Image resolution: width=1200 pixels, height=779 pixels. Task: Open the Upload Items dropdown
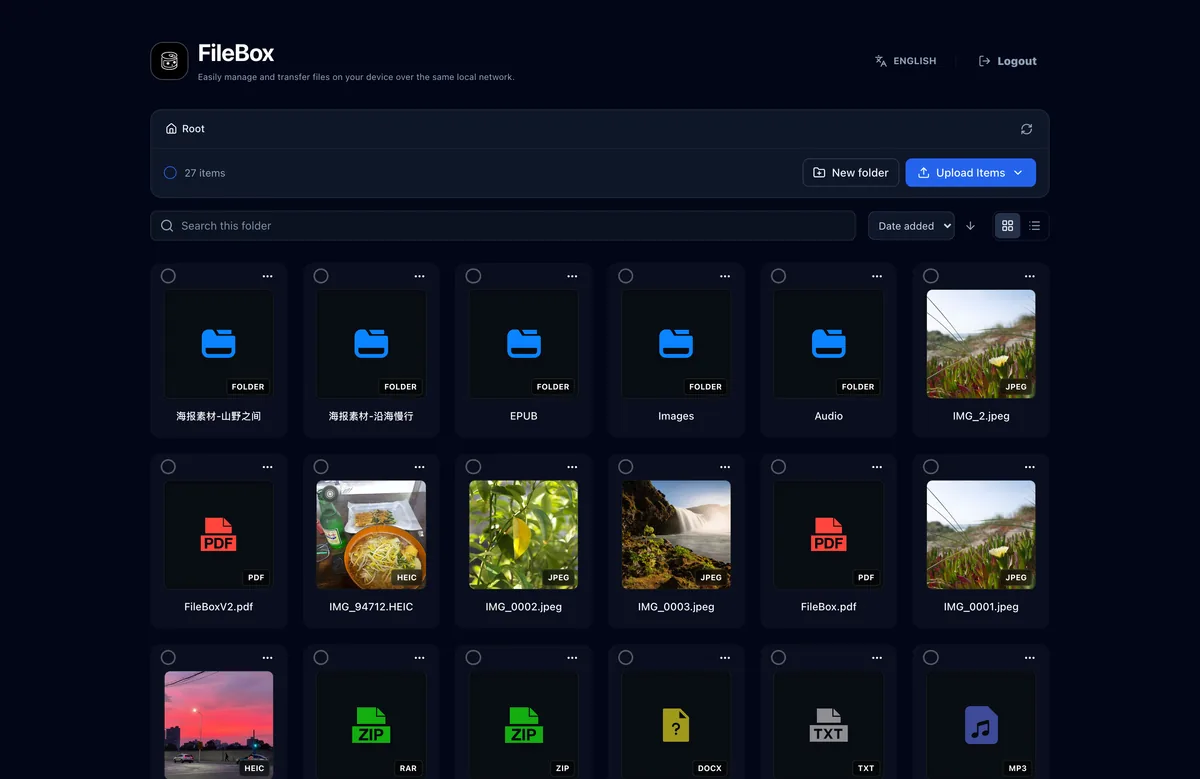(971, 173)
